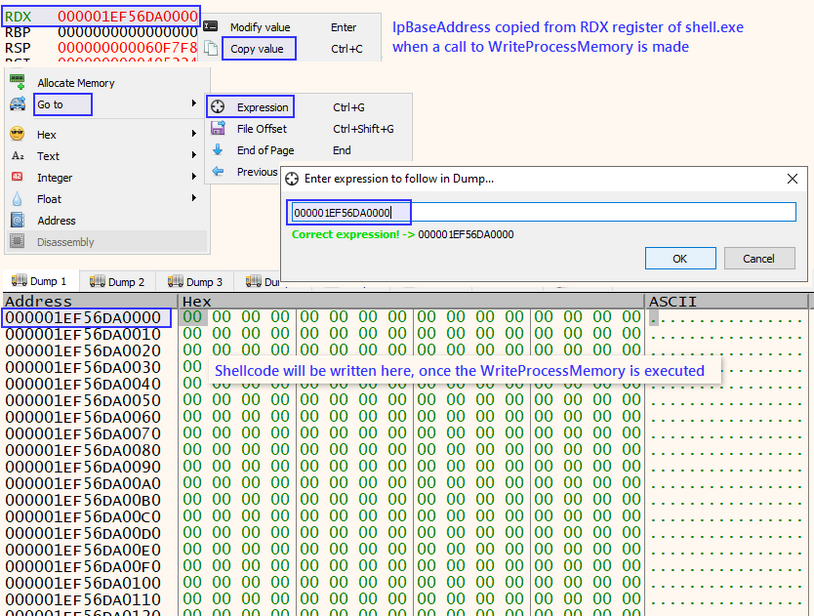
Task: Select dump address 000001EF56DA0110
Action: (83, 600)
